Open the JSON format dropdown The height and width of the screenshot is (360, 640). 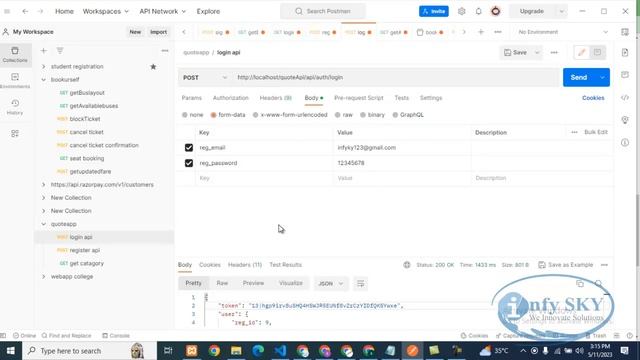(x=331, y=283)
